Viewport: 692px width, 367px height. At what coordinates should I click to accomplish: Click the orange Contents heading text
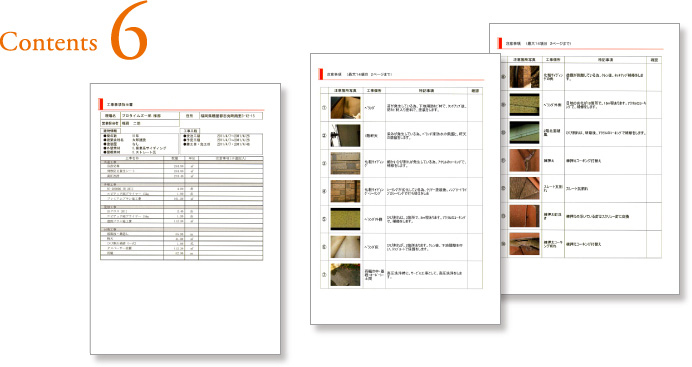[49, 42]
